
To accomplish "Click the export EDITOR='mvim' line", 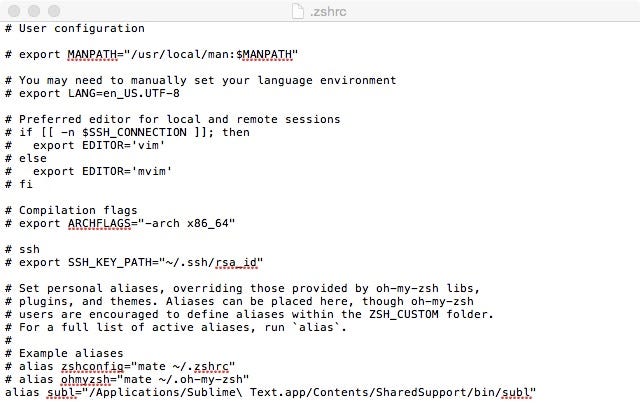I will coord(88,171).
